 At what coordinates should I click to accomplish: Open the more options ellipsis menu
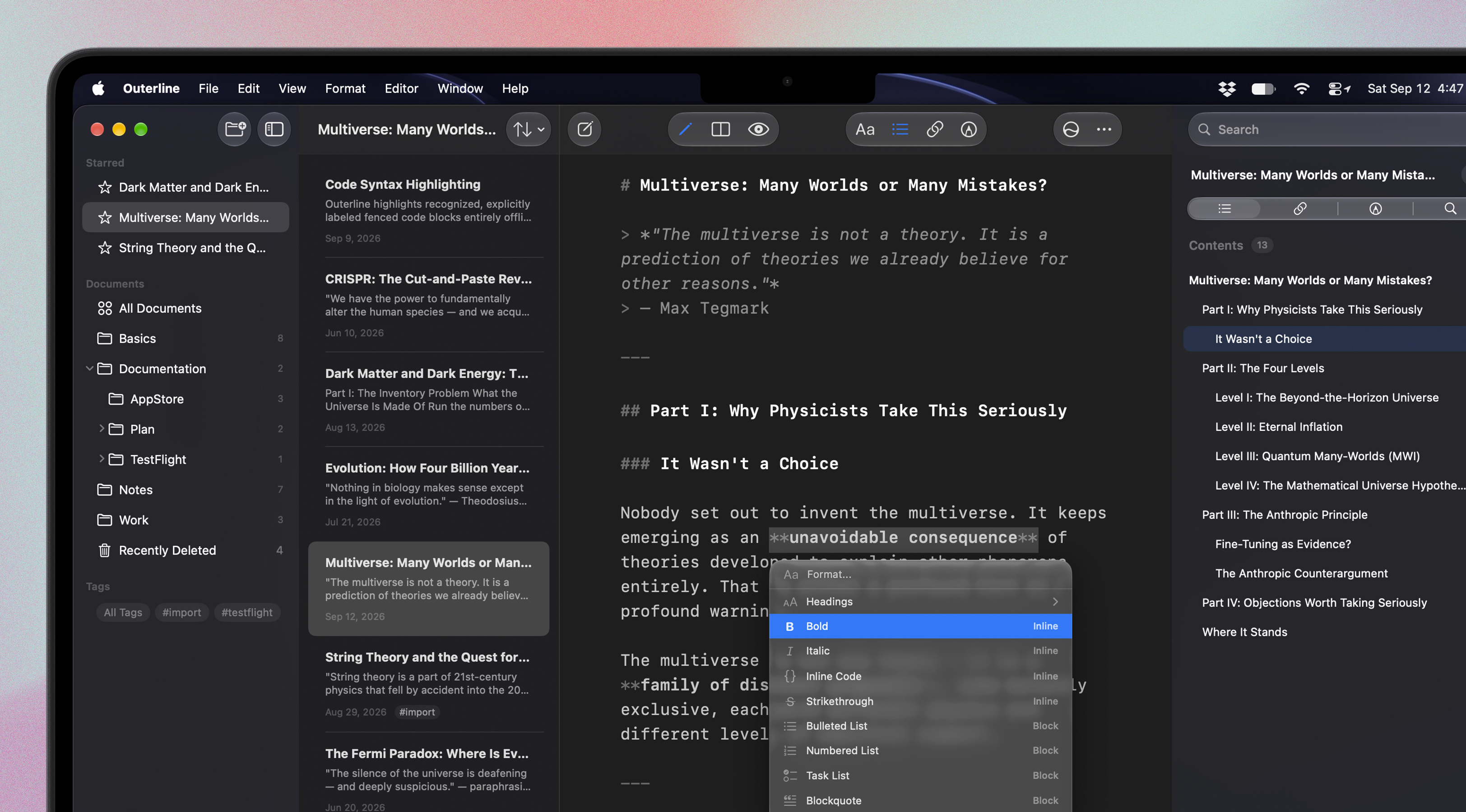tap(1104, 129)
